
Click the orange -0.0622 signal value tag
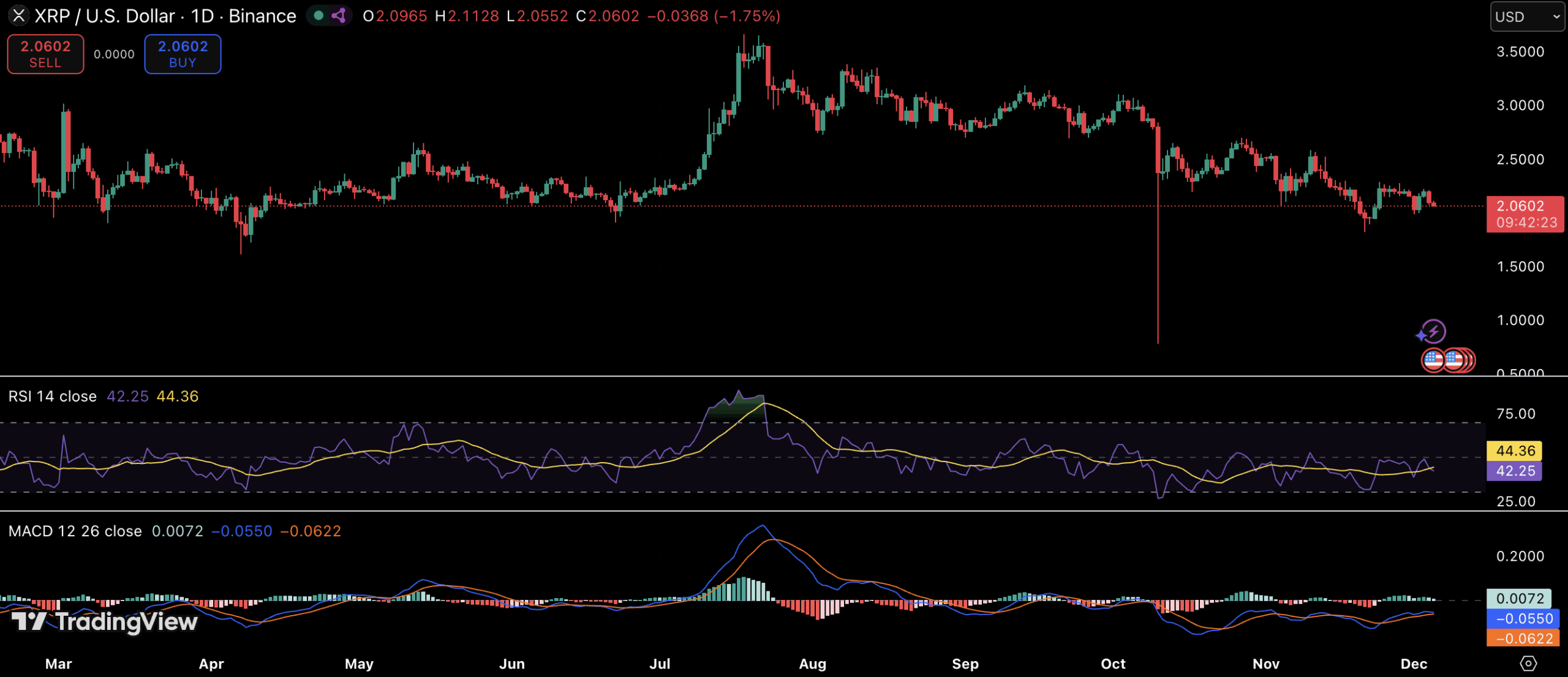coord(1523,638)
